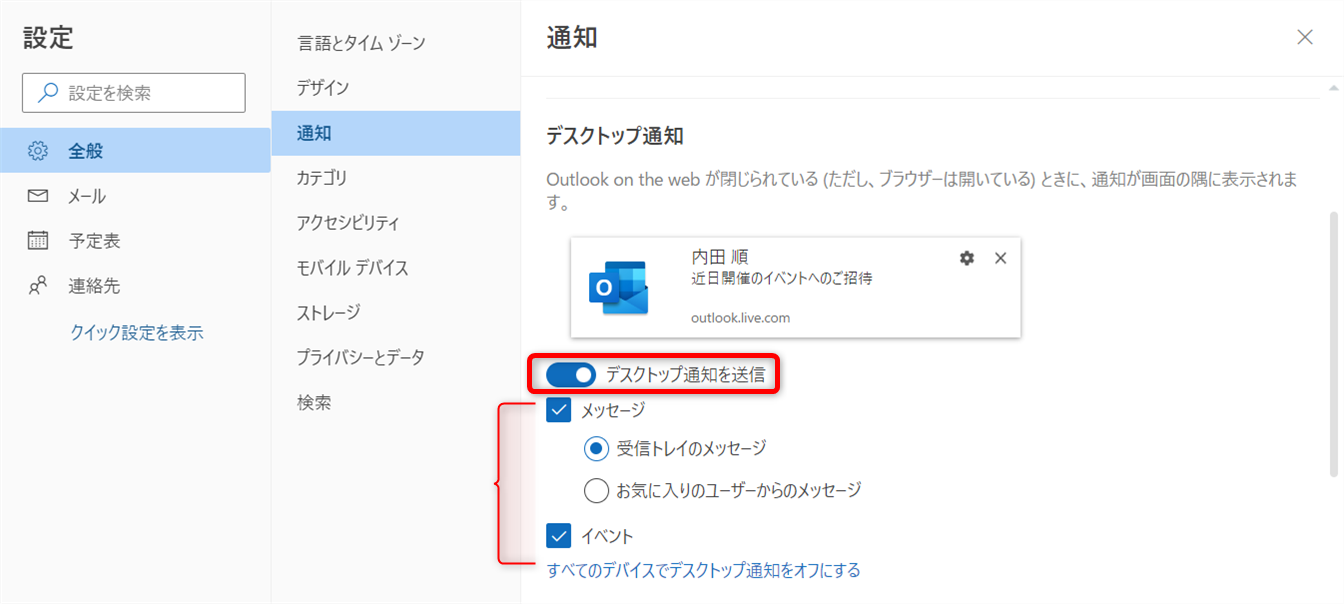Viewport: 1344px width, 604px height.
Task: Open 言語とタイム ゾーン settings
Action: coord(361,43)
